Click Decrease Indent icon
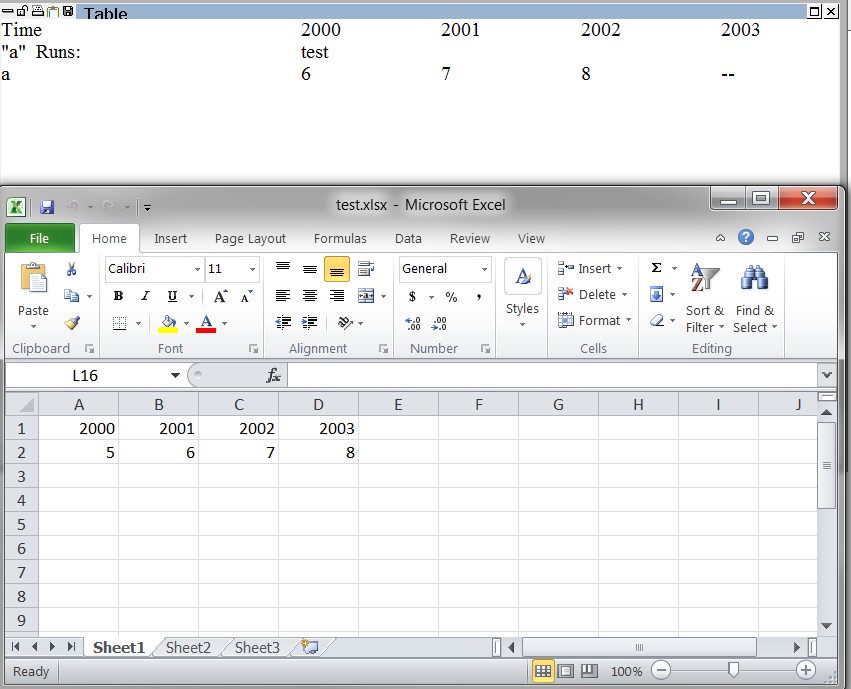This screenshot has width=851, height=689. tap(283, 323)
